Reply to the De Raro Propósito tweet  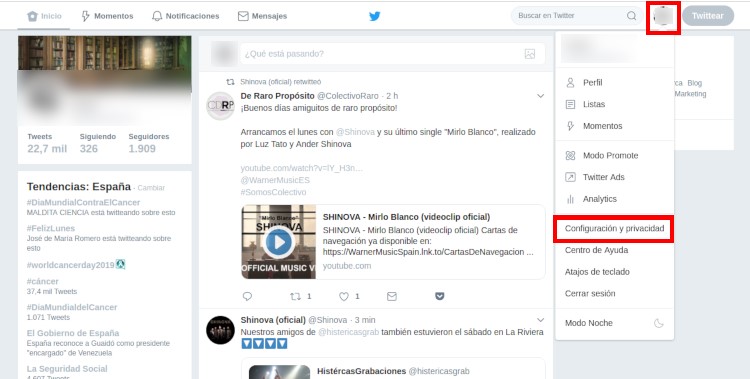pos(247,296)
